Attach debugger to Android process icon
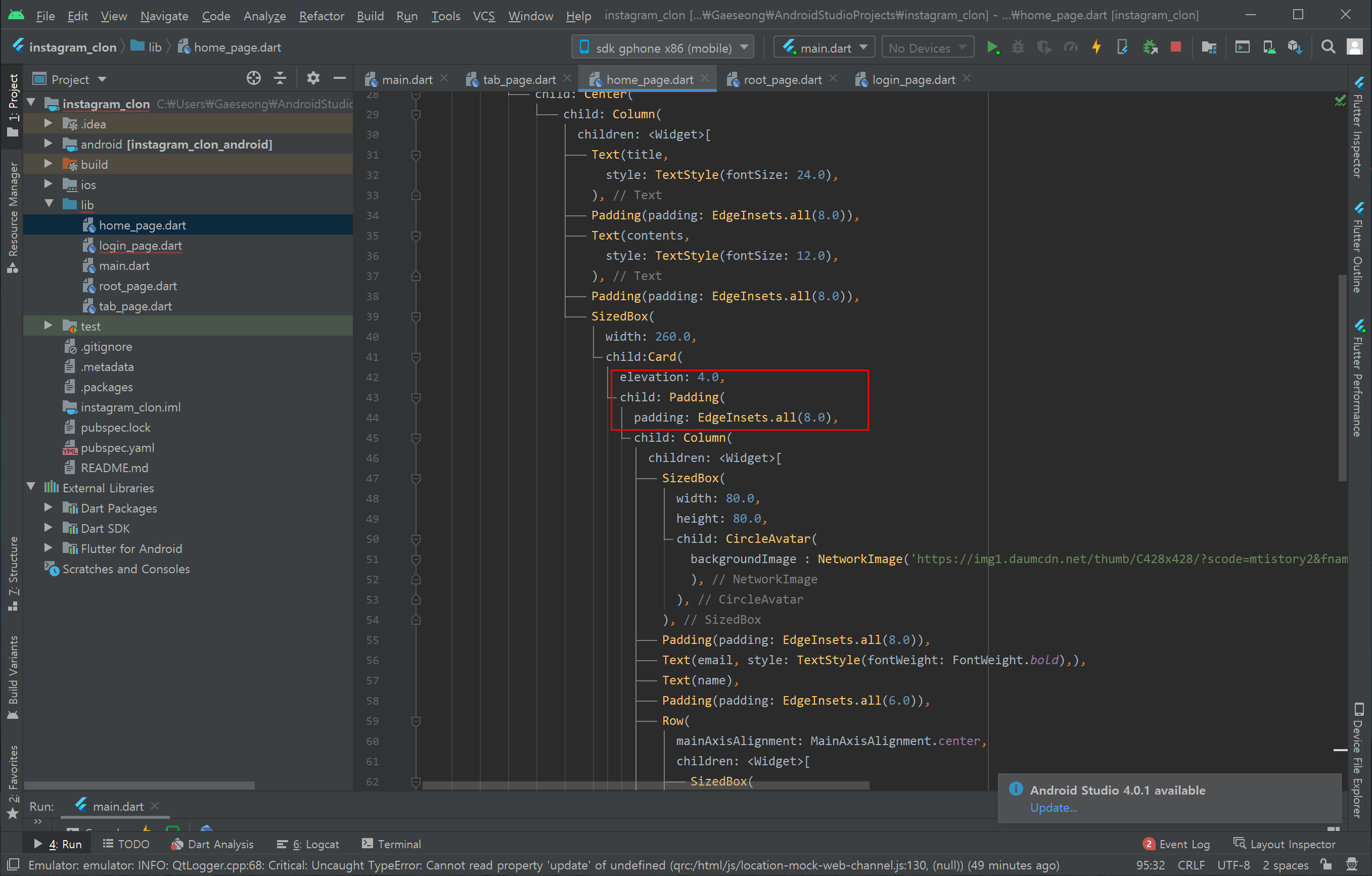This screenshot has height=876, width=1372. tap(1150, 48)
